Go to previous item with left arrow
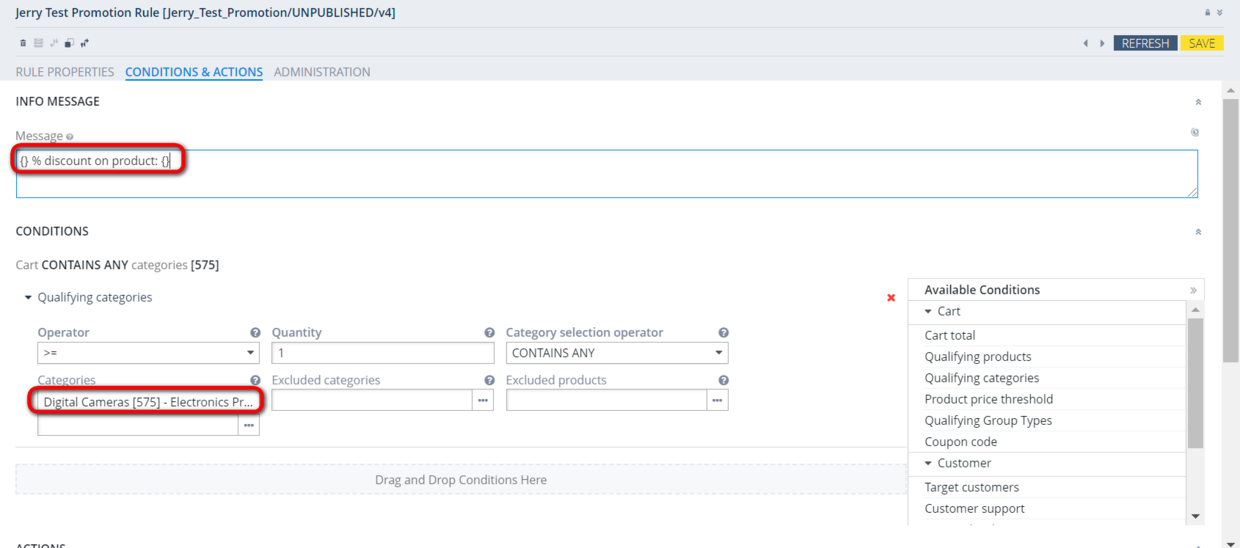Image resolution: width=1240 pixels, height=548 pixels. coord(1086,44)
